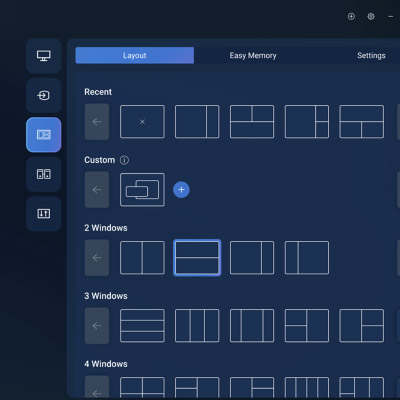Select Recent layout with two top, one bottom
400x400 pixels.
coord(252,122)
